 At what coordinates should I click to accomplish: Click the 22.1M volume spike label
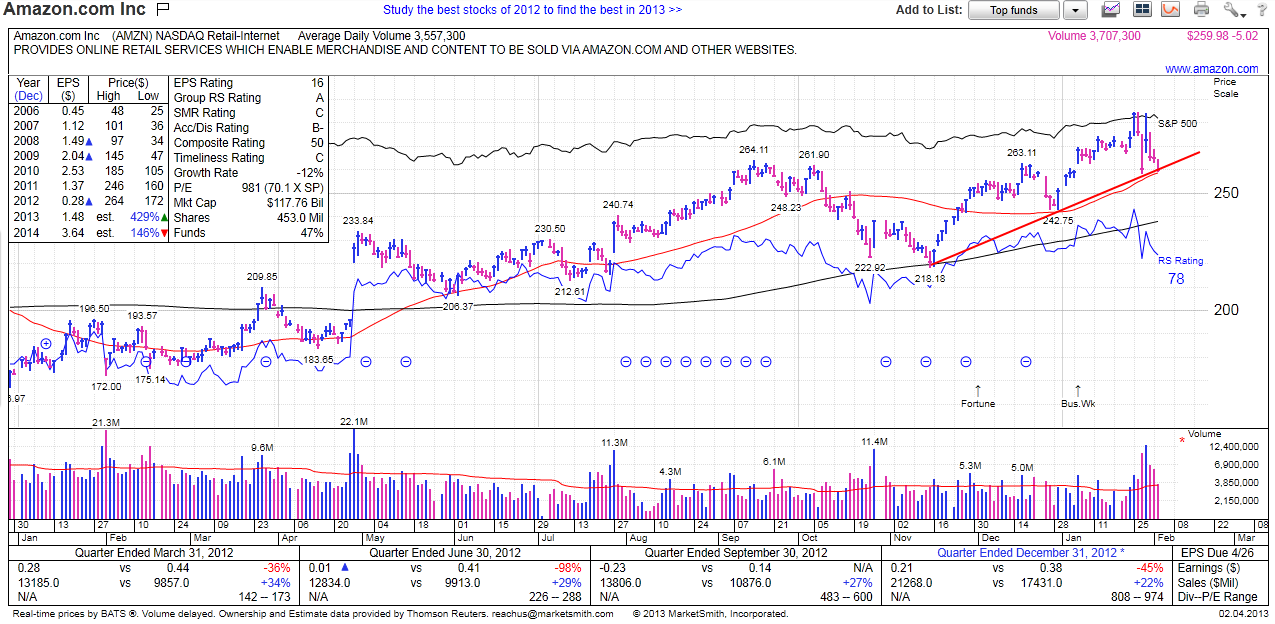click(x=354, y=421)
